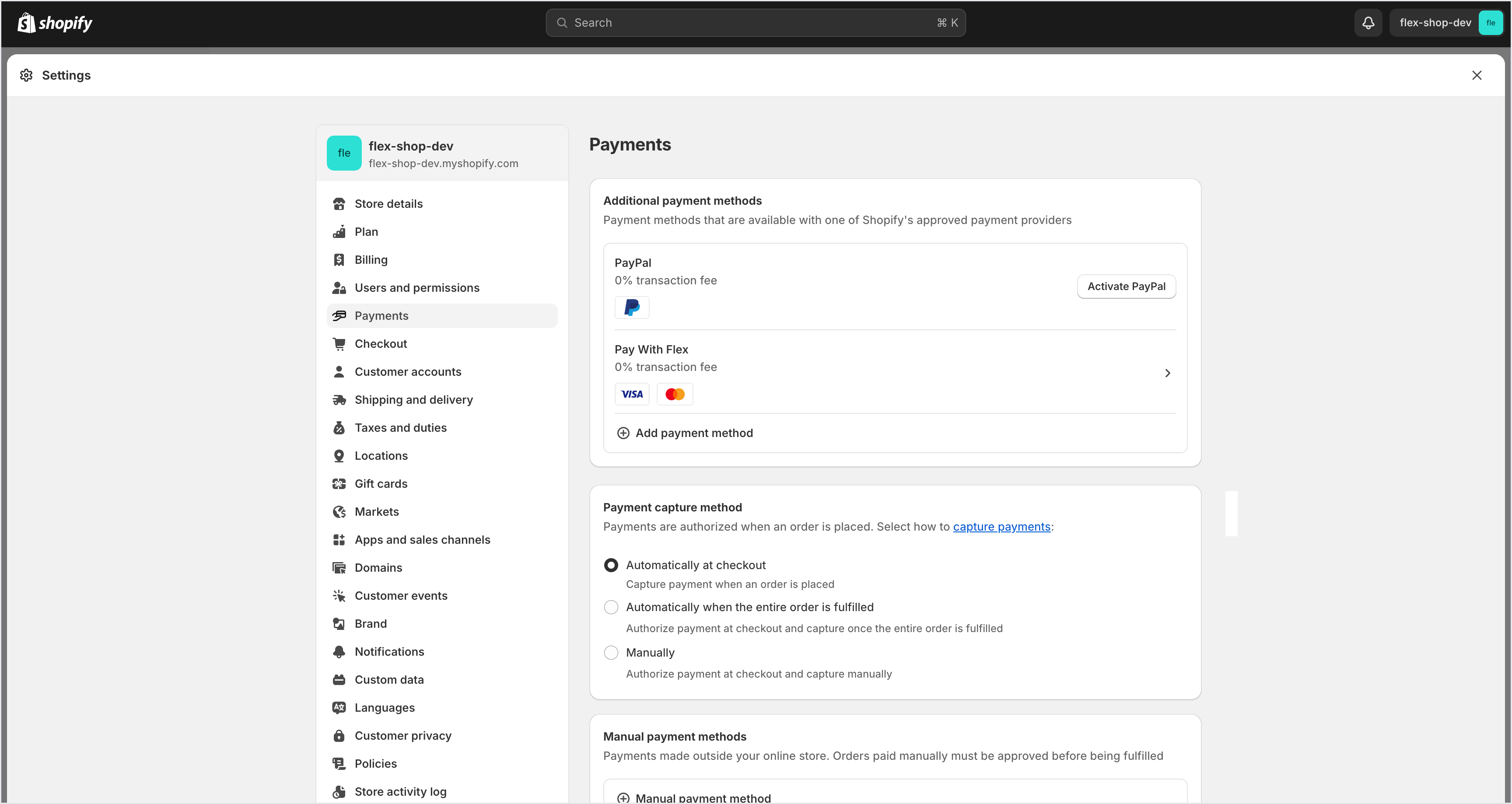
Task: Click the Customer privacy lock icon
Action: coord(339,736)
